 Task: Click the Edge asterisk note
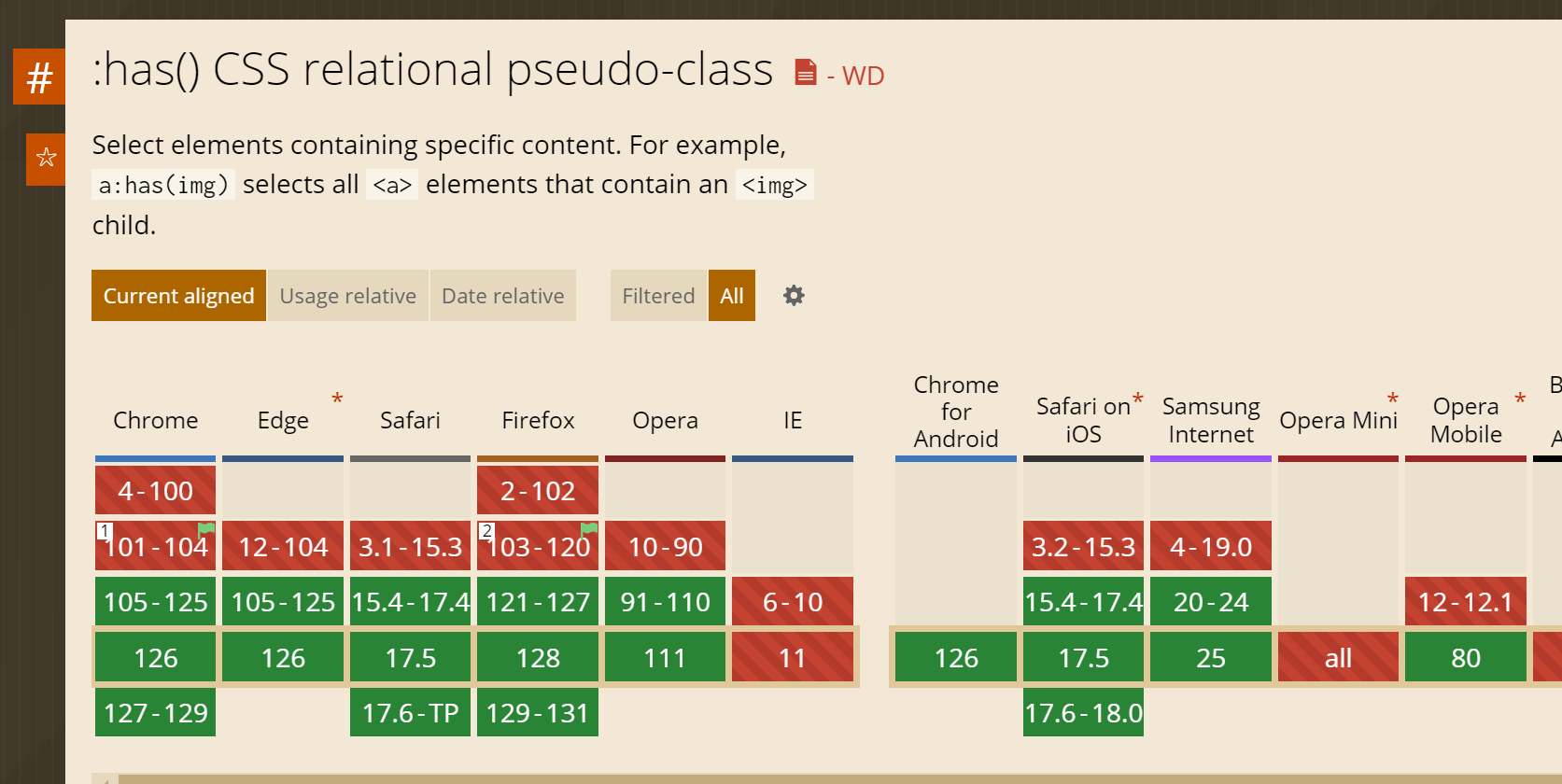(337, 399)
